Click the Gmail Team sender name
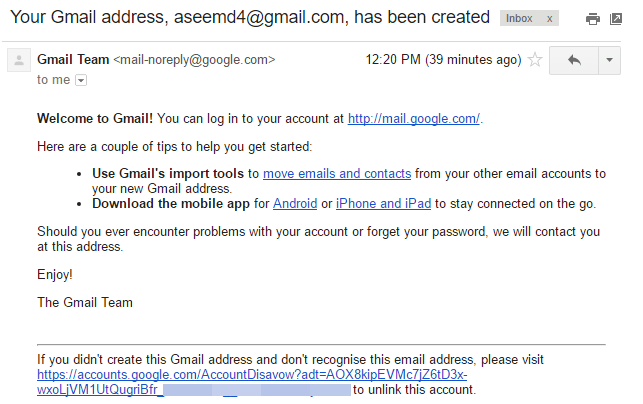643x404 pixels. pyautogui.click(x=73, y=60)
